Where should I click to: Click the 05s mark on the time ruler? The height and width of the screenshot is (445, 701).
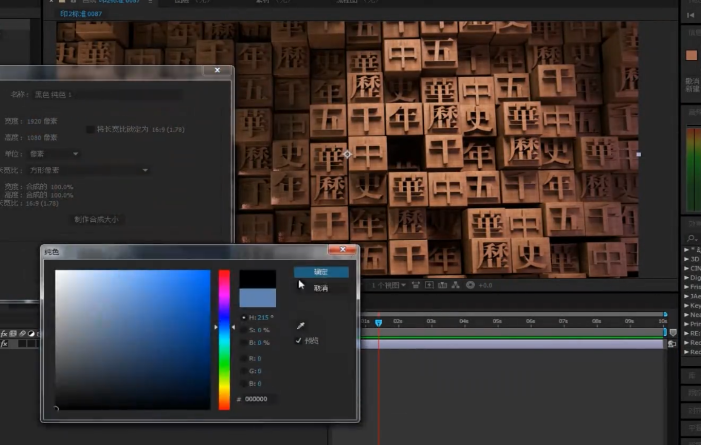pyautogui.click(x=497, y=321)
